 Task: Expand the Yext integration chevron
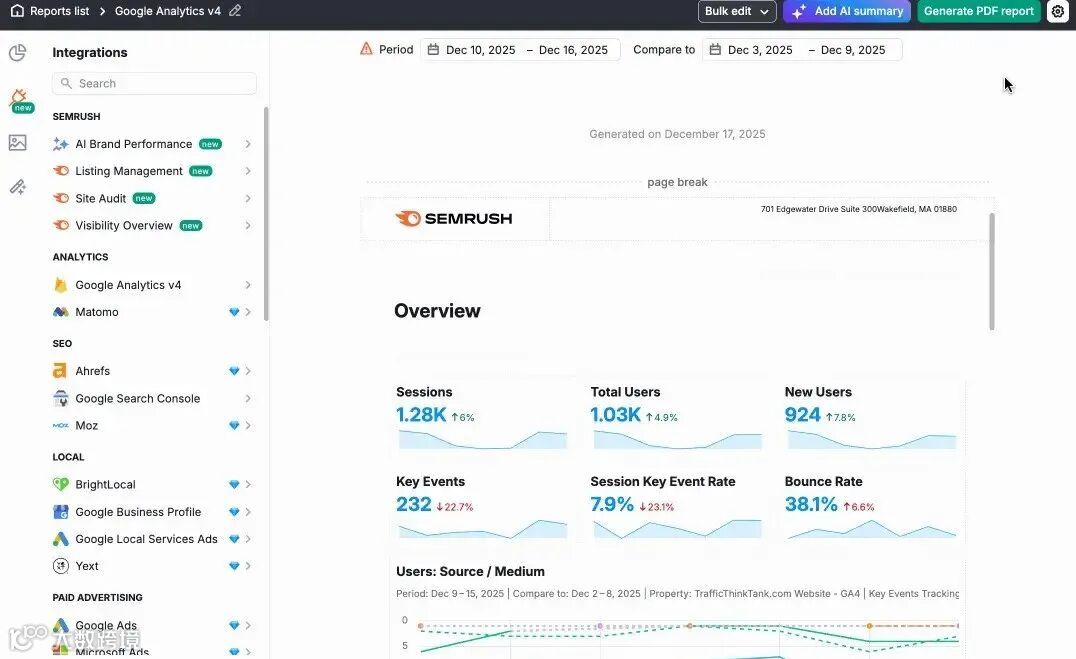click(x=248, y=566)
